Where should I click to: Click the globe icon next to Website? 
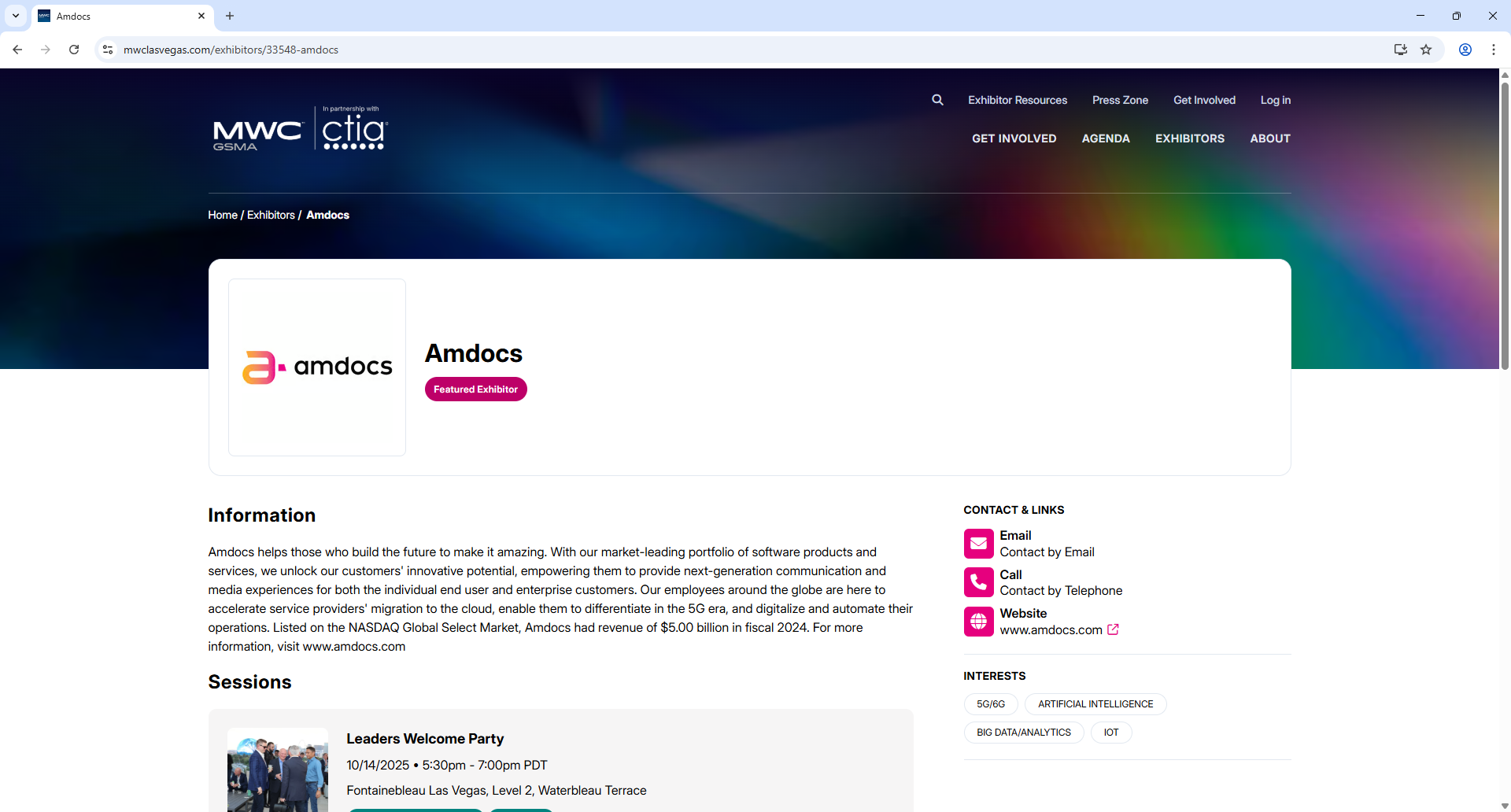coord(978,621)
